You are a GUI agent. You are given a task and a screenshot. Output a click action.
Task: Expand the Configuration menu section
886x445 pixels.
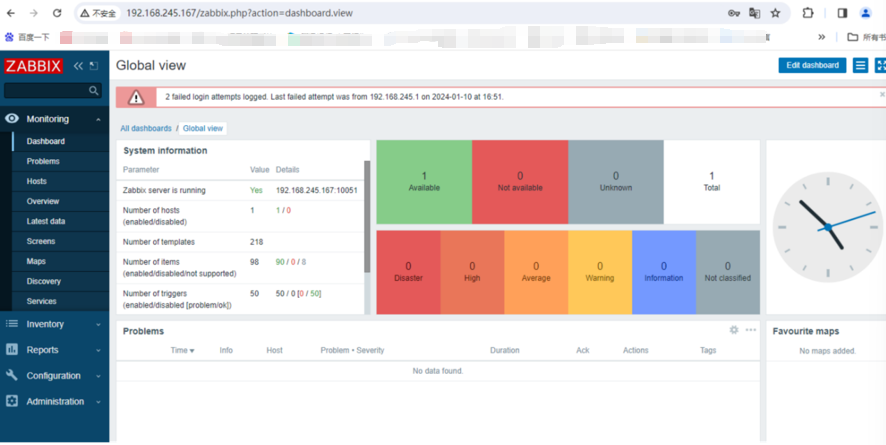tap(98, 376)
